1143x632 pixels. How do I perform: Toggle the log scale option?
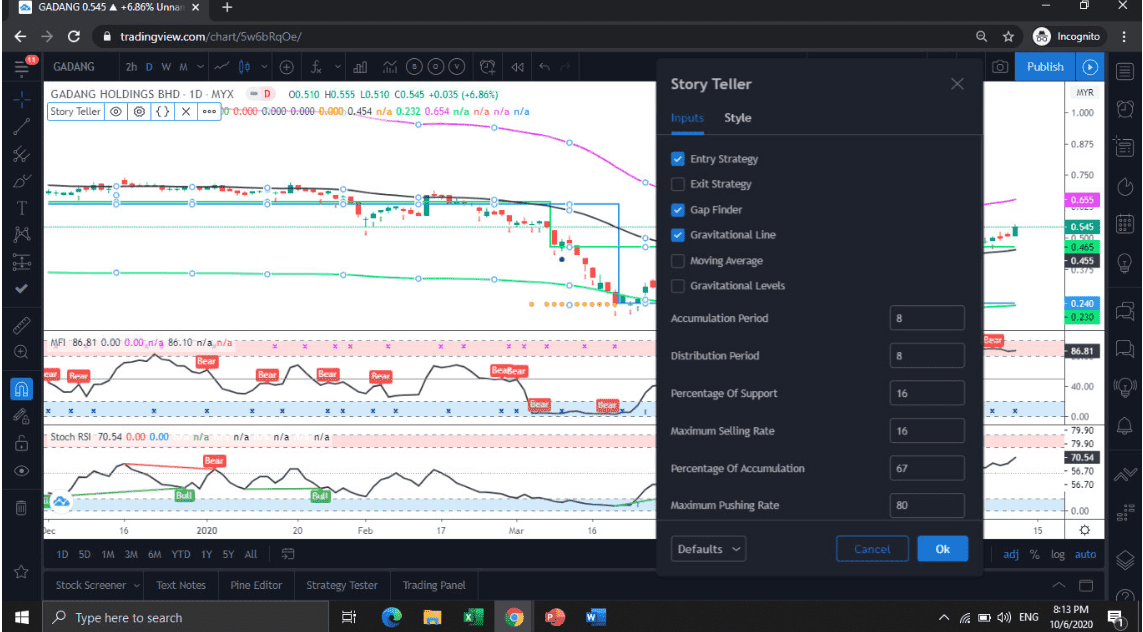pyautogui.click(x=1058, y=555)
